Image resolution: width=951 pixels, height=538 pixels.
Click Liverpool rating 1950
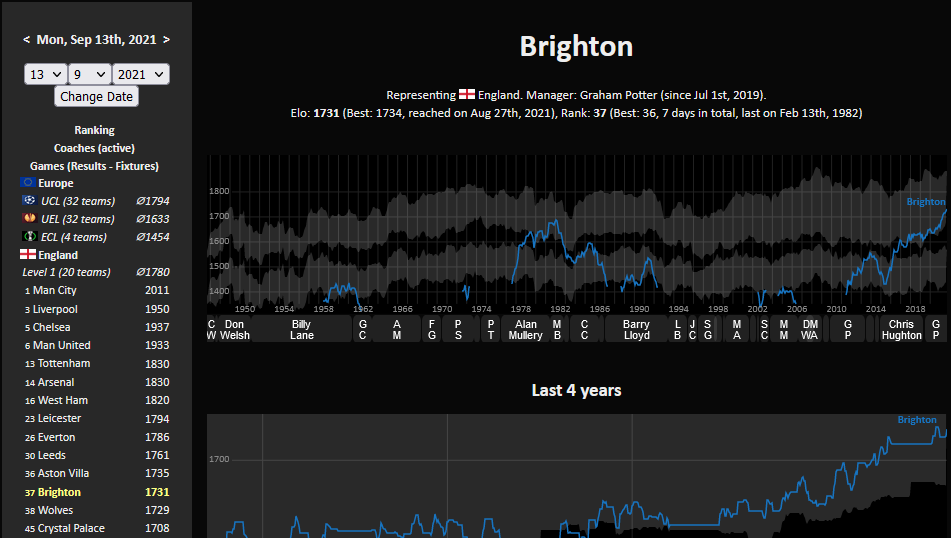click(x=157, y=309)
